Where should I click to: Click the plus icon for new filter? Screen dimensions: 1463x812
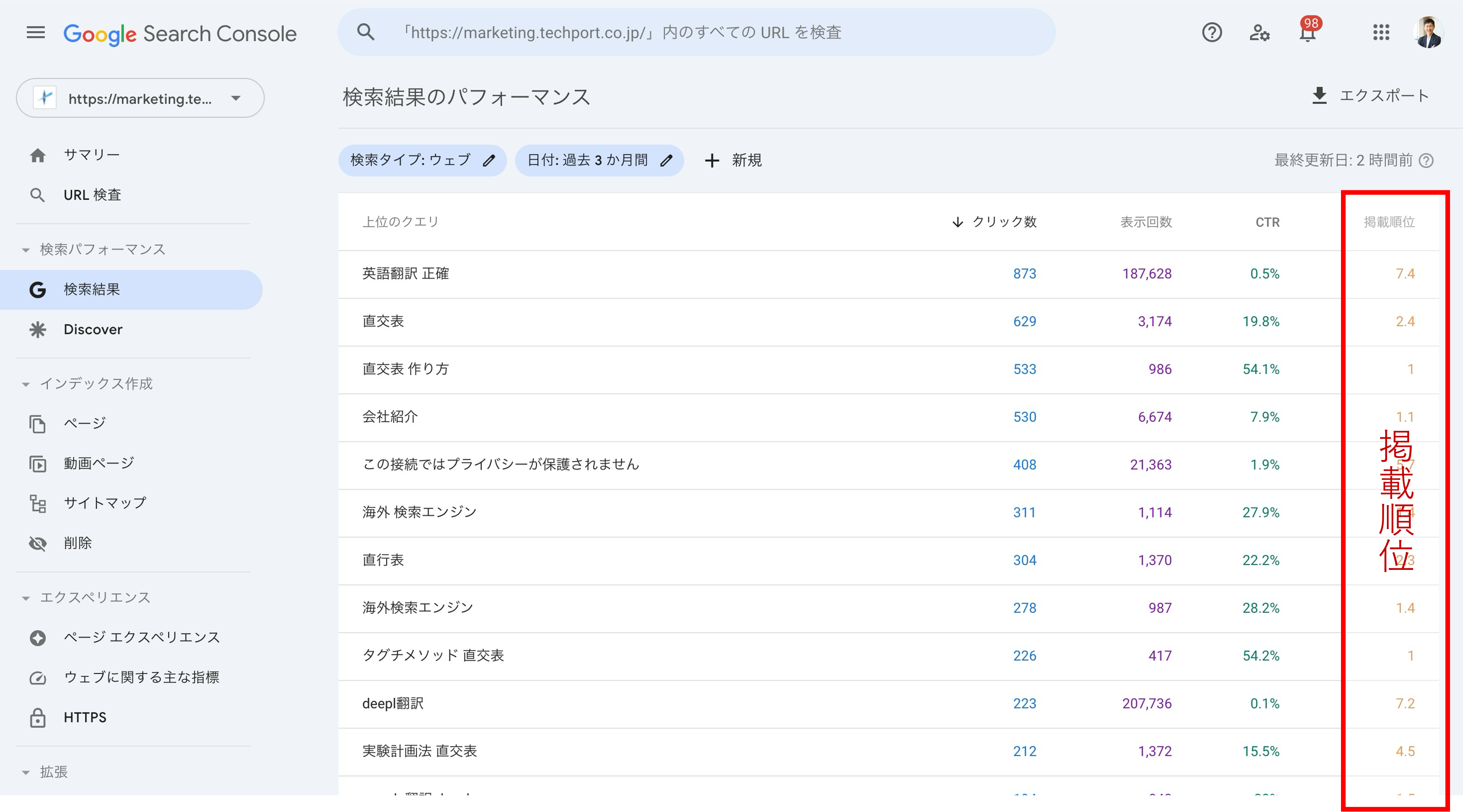pos(712,161)
